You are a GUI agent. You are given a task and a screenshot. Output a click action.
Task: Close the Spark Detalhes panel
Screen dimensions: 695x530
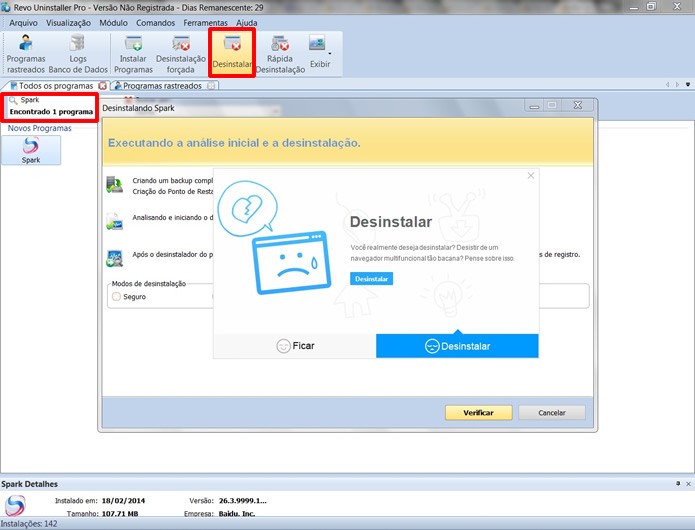click(688, 483)
